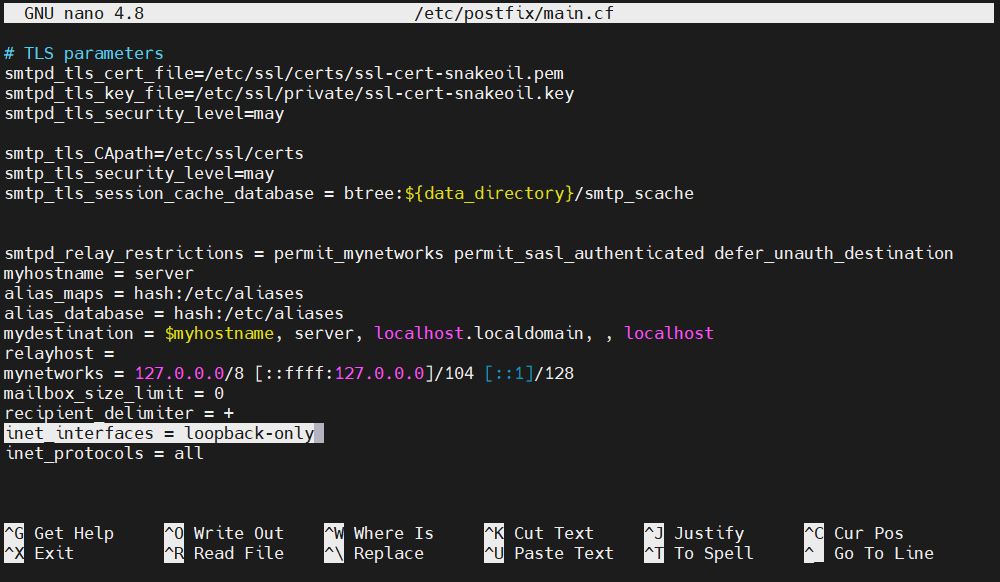Click the alias_maps line

(154, 293)
